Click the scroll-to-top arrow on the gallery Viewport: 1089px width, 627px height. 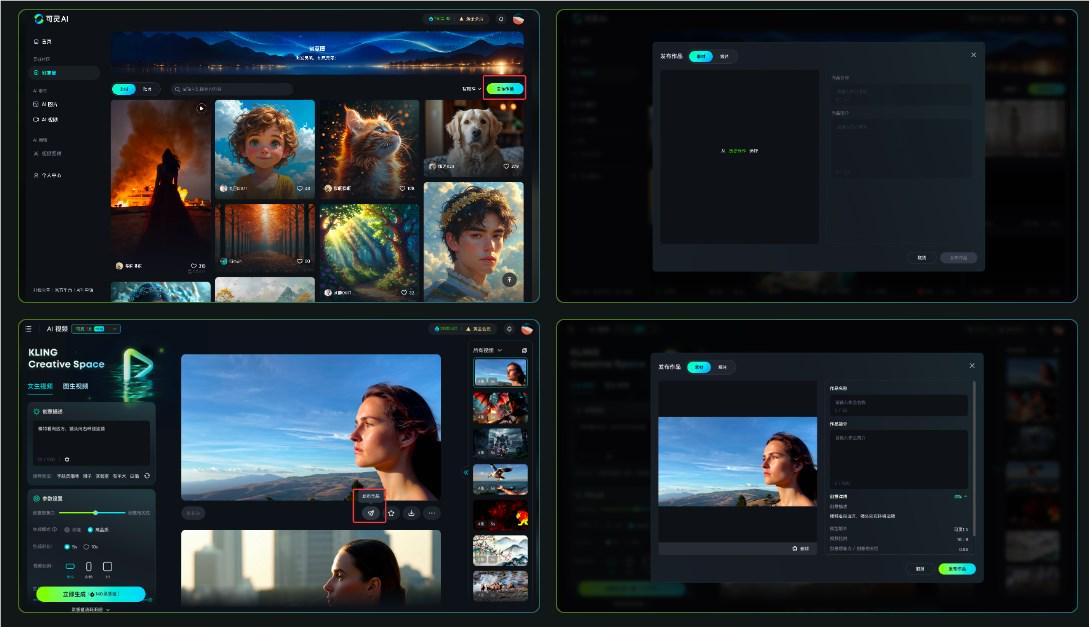(x=509, y=279)
